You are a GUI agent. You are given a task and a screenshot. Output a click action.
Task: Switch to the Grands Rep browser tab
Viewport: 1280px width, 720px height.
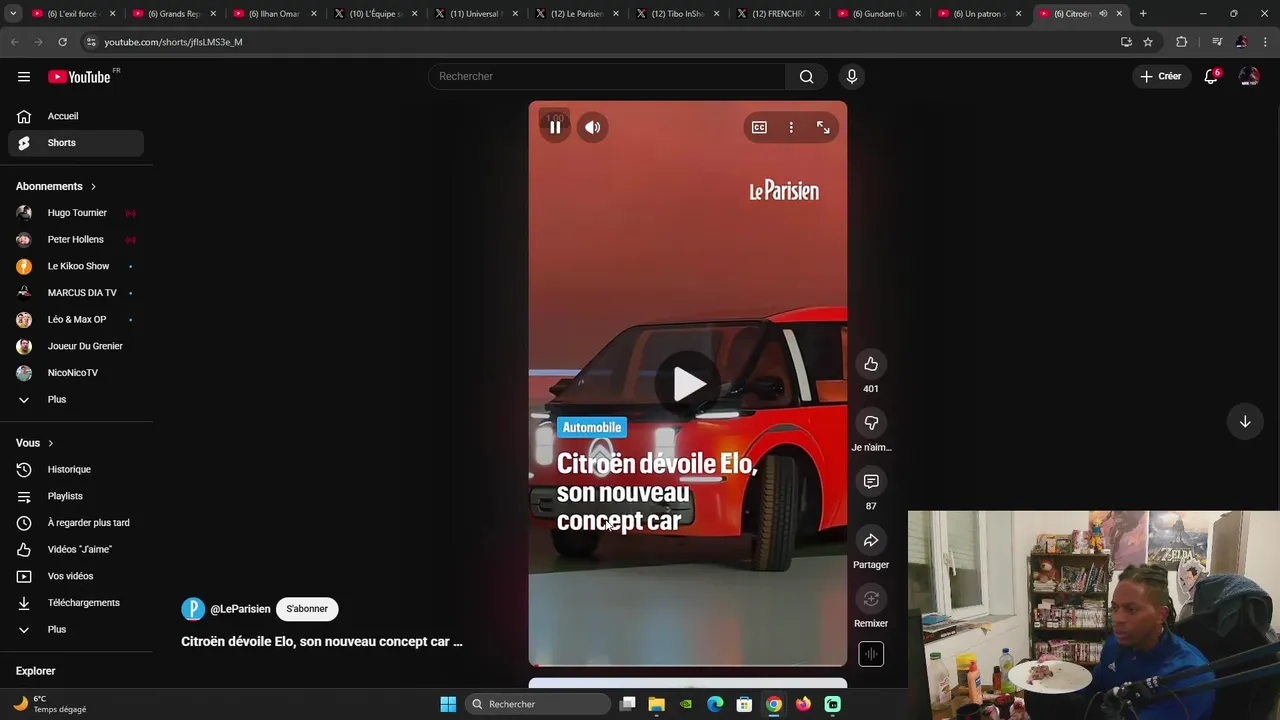(x=174, y=14)
